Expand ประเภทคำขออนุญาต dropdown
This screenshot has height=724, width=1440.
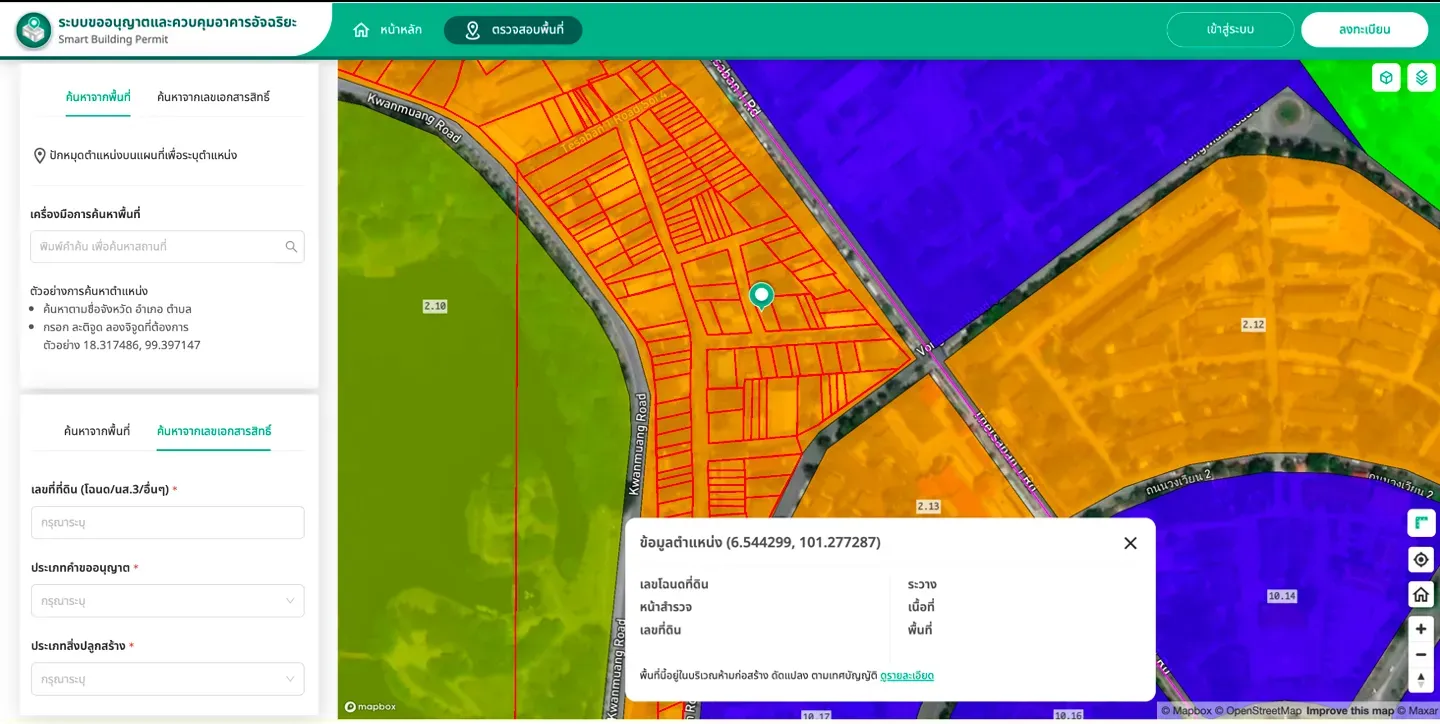168,601
